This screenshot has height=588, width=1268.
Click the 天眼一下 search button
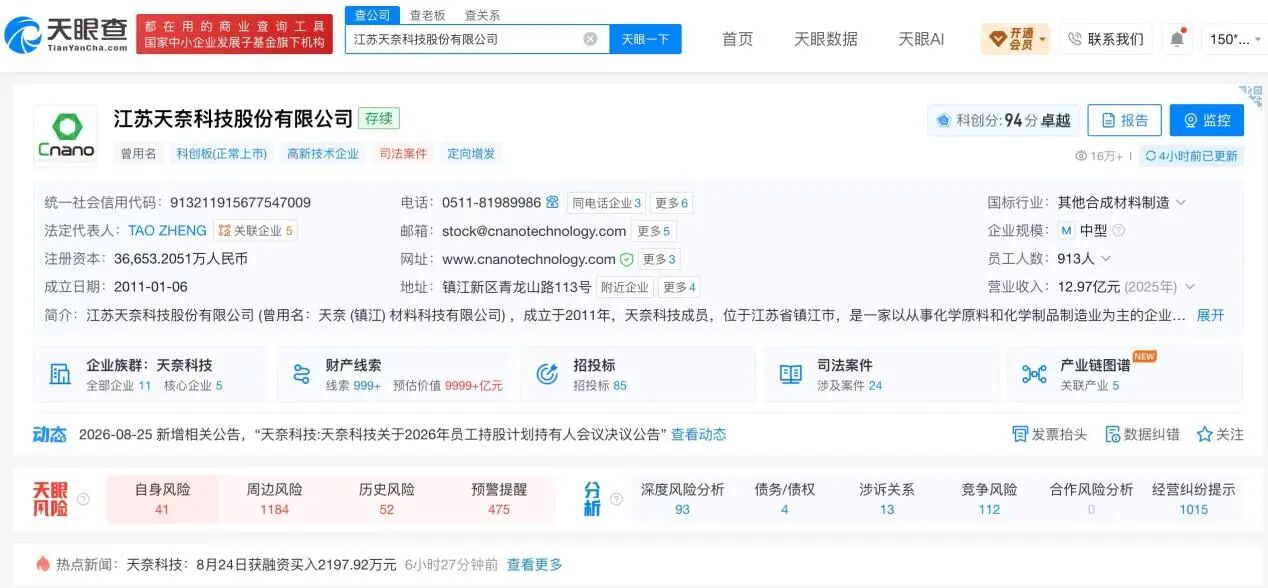click(x=645, y=39)
